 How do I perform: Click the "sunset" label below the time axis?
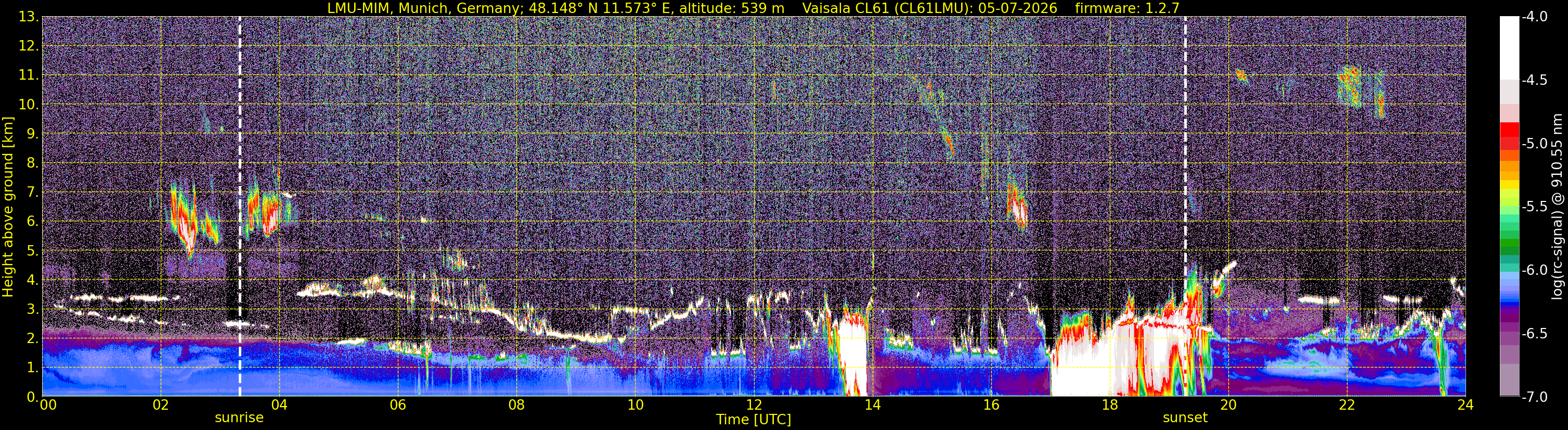(1185, 418)
